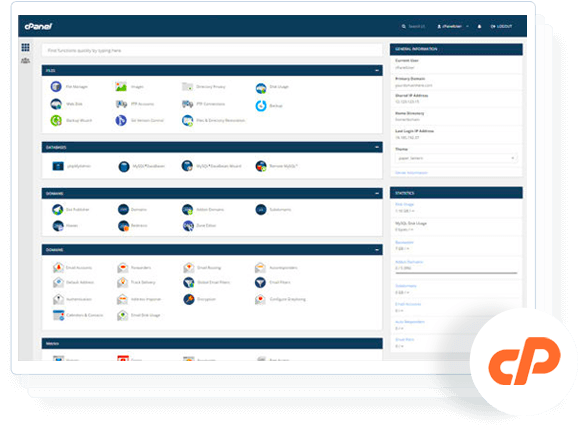Open the Site Publisher icon
This screenshot has height=429, width=578.
(58, 210)
